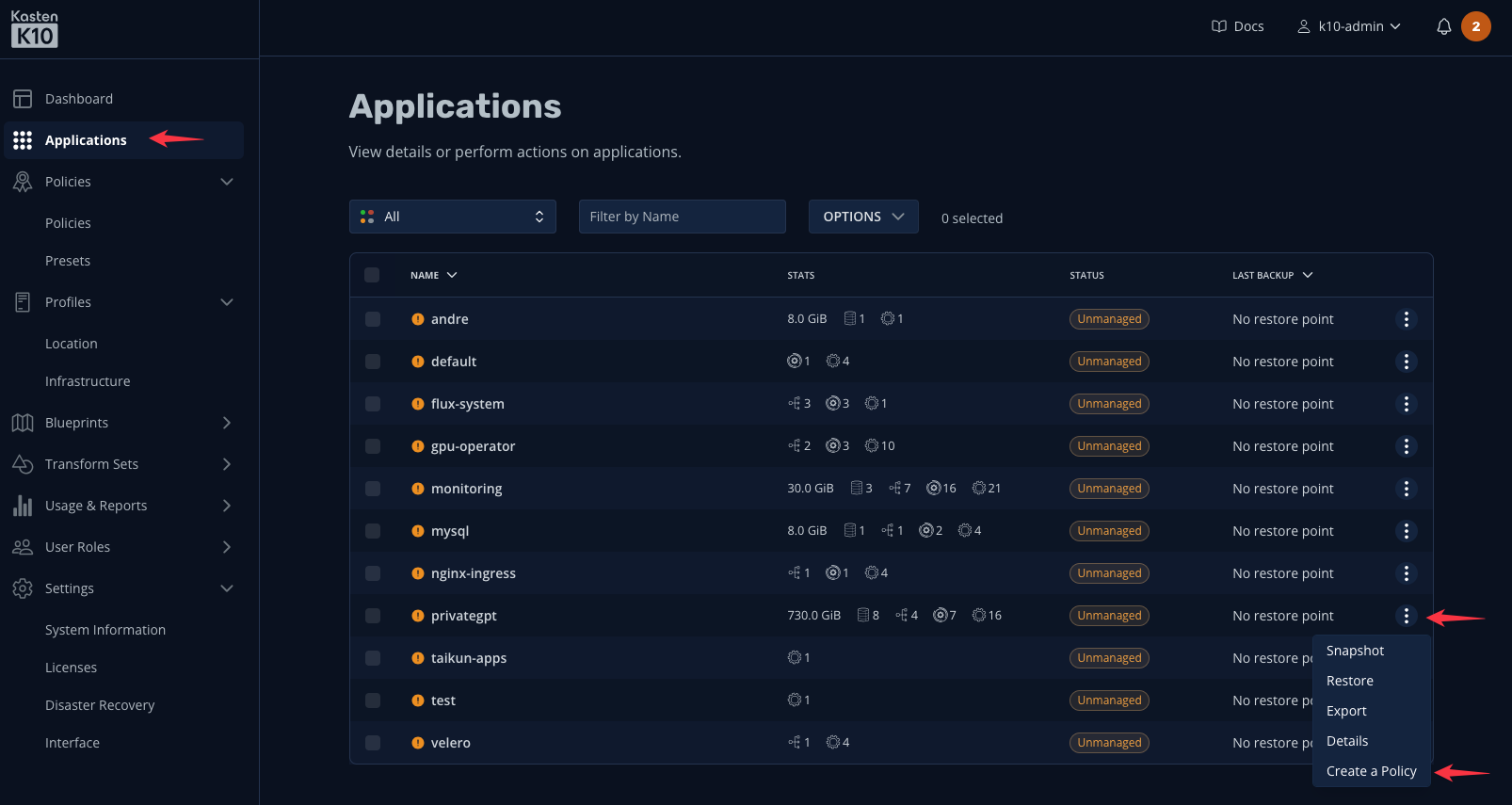
Task: Click the privategpt three-dot menu button
Action: [x=1406, y=616]
